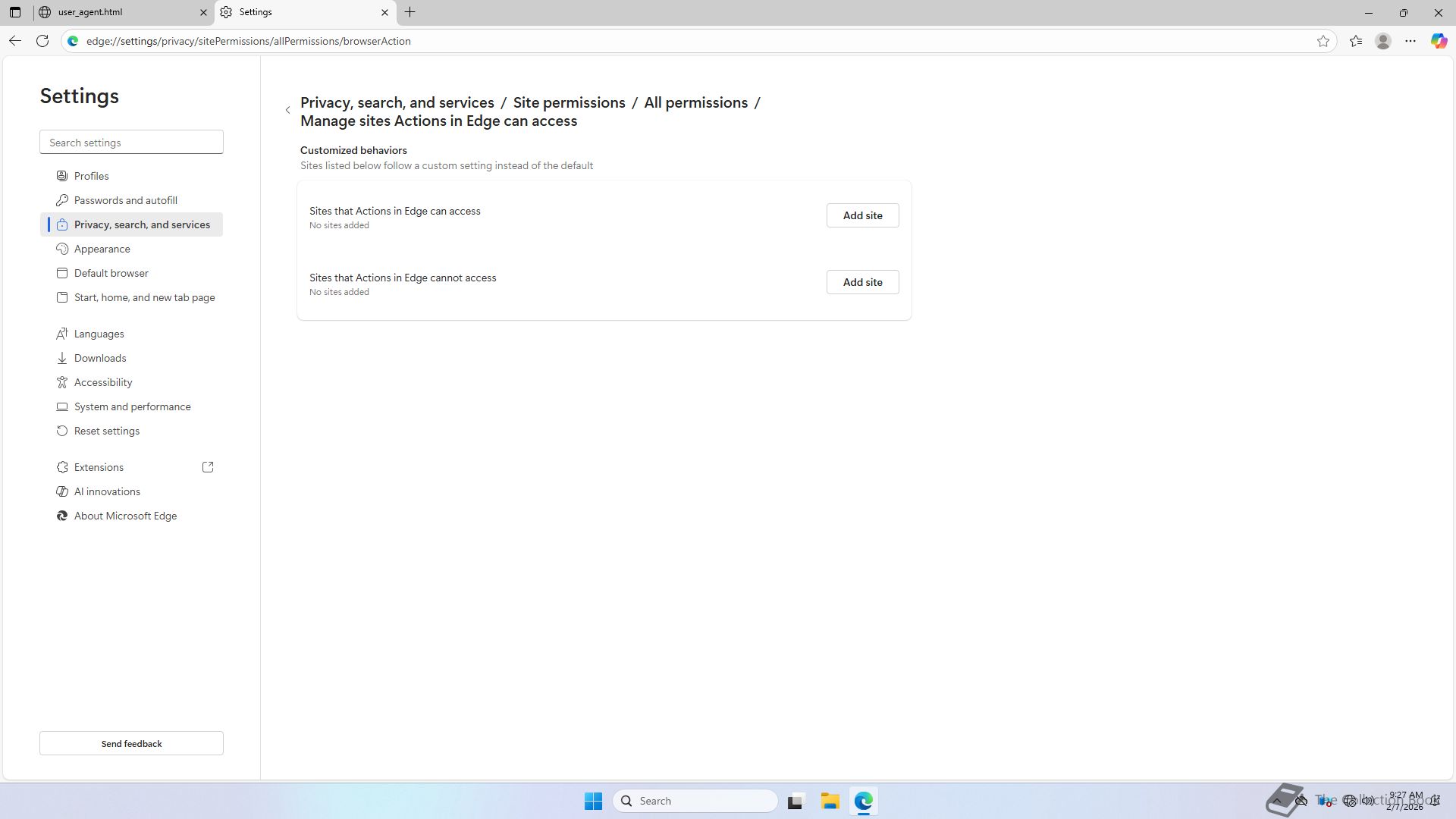
Task: Add site to can access list
Action: tap(862, 215)
